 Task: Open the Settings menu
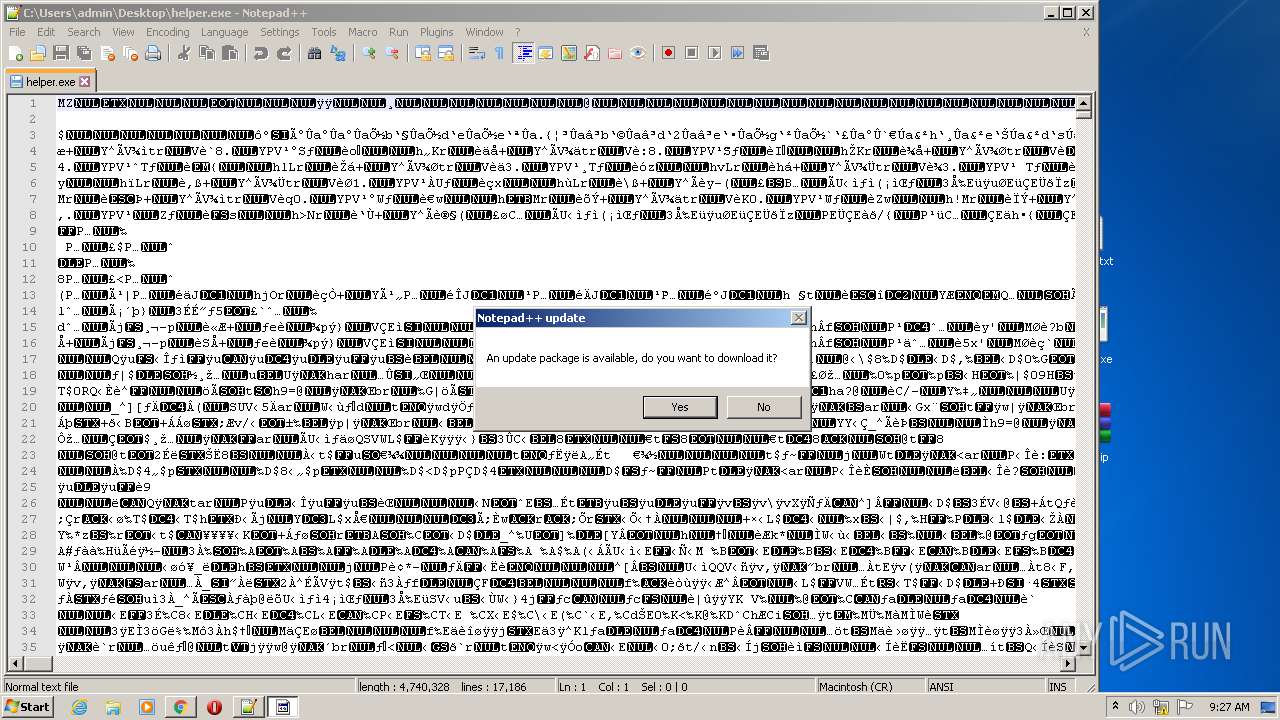point(280,32)
